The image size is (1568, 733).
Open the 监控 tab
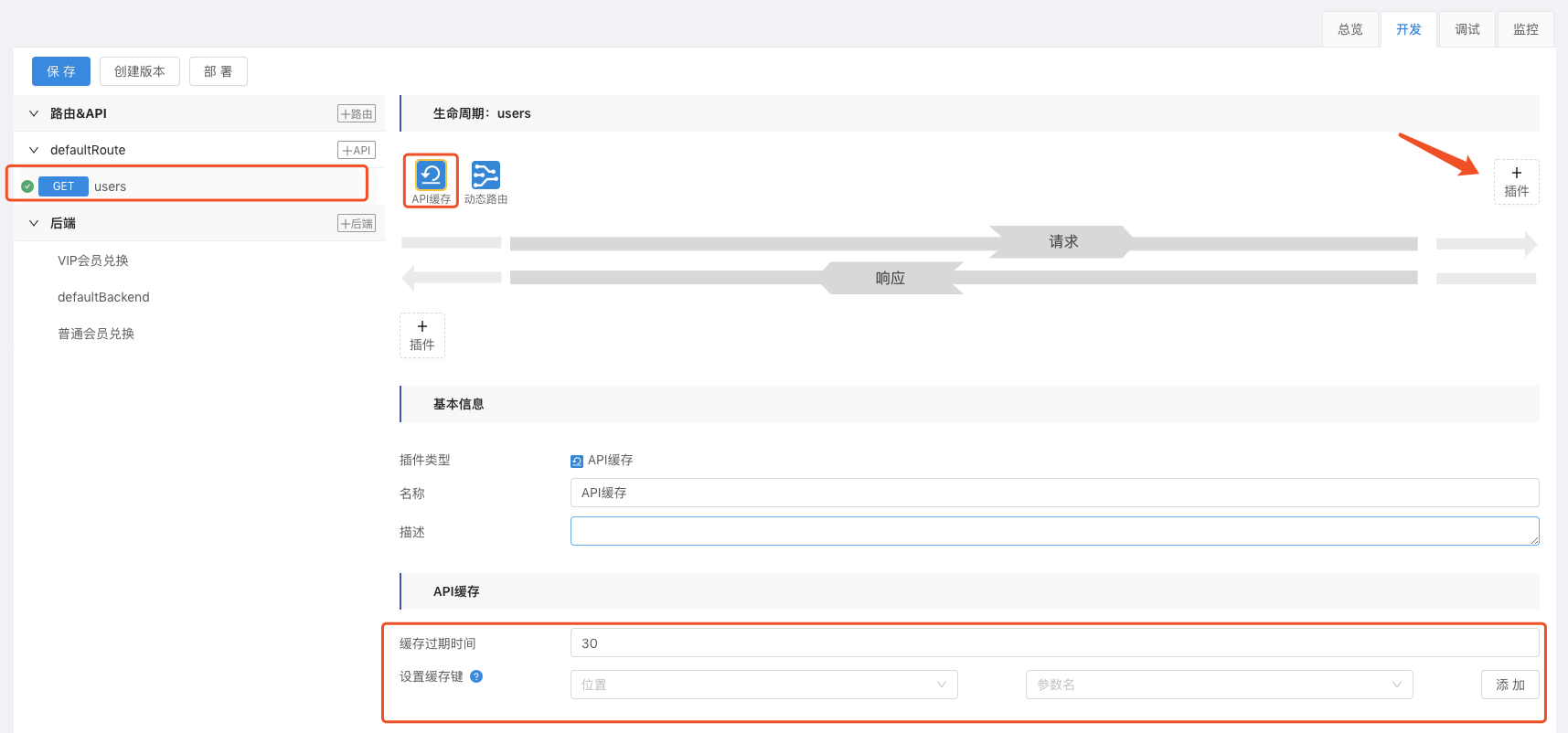(1525, 29)
